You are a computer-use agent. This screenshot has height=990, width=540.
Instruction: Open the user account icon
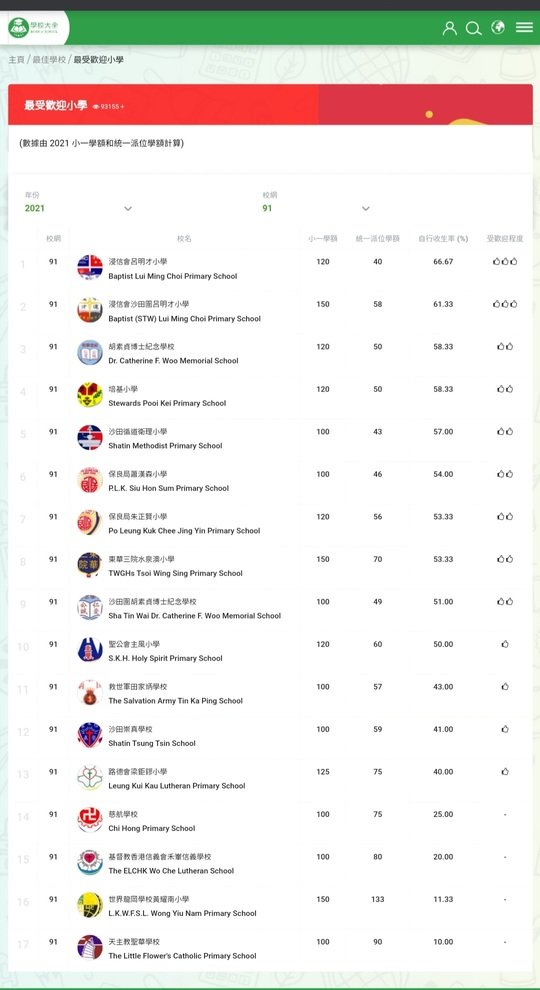[450, 28]
